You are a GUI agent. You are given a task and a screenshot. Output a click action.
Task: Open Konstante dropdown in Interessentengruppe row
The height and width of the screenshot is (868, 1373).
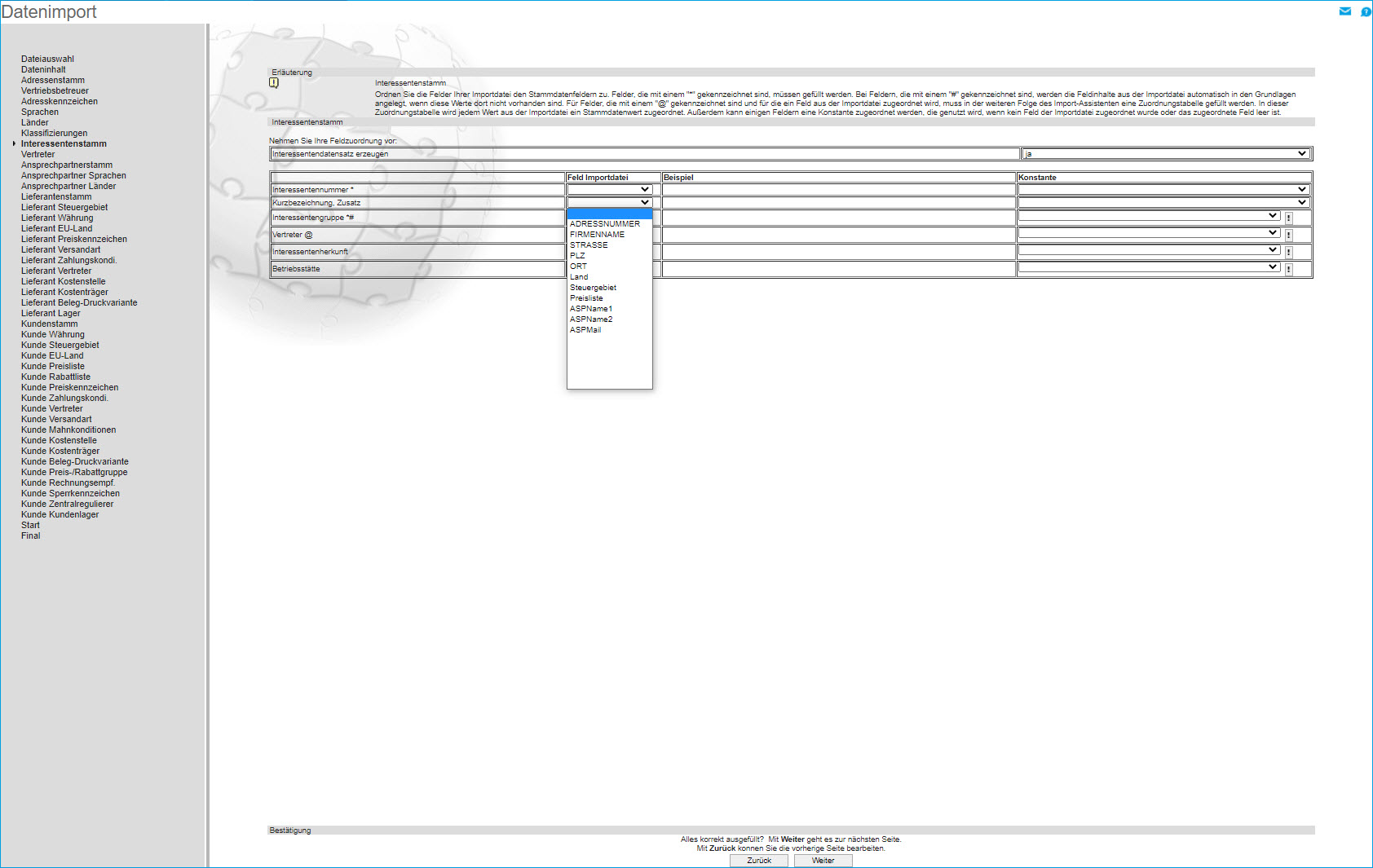(x=1149, y=216)
